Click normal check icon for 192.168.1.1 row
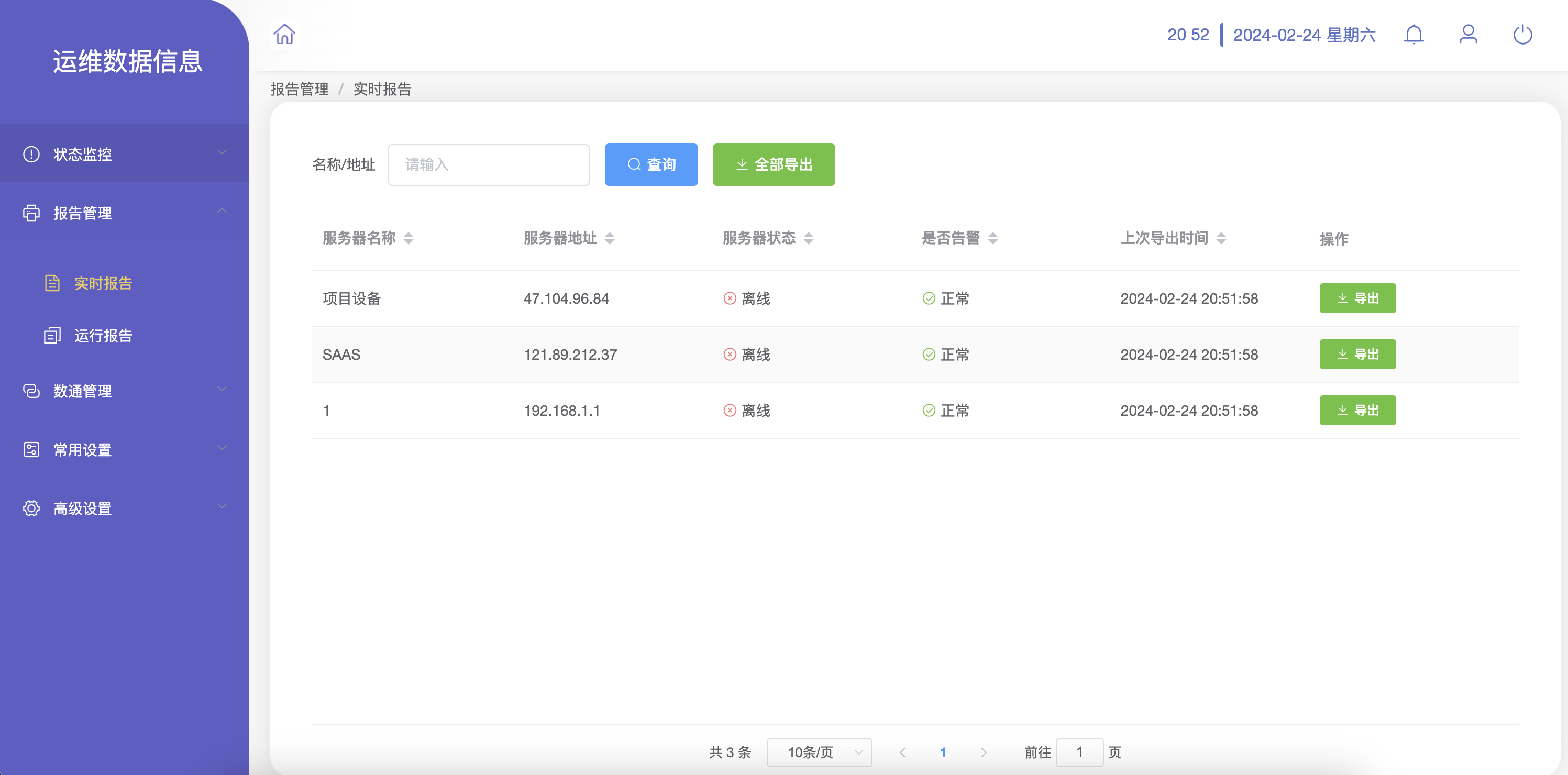The height and width of the screenshot is (775, 1568). pos(929,411)
